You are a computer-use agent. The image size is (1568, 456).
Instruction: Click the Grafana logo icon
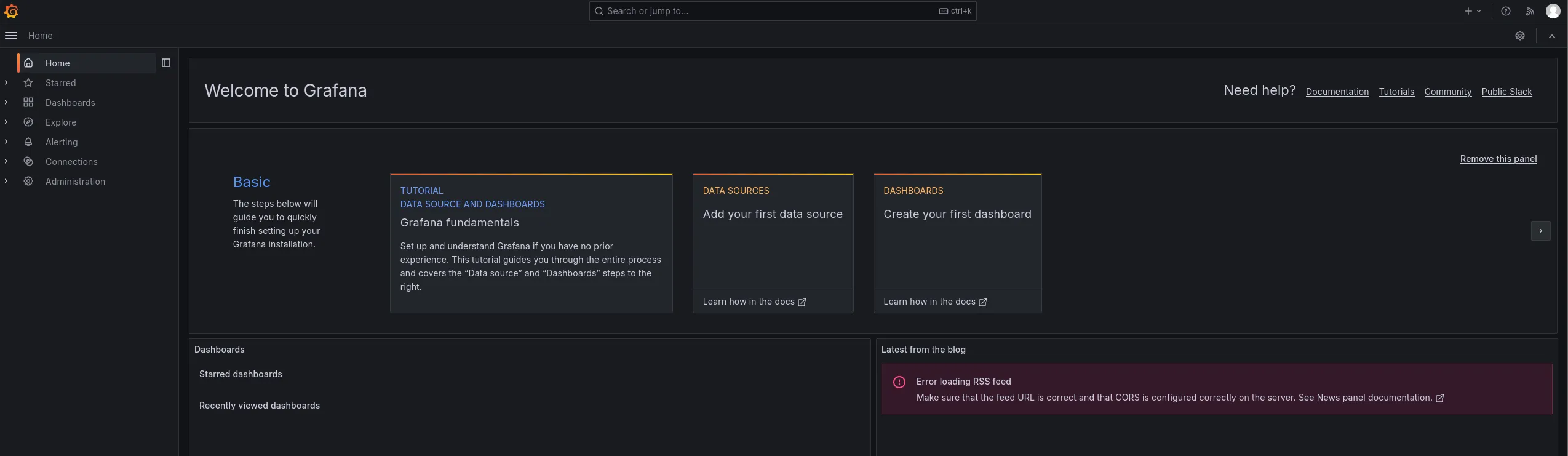[x=11, y=11]
